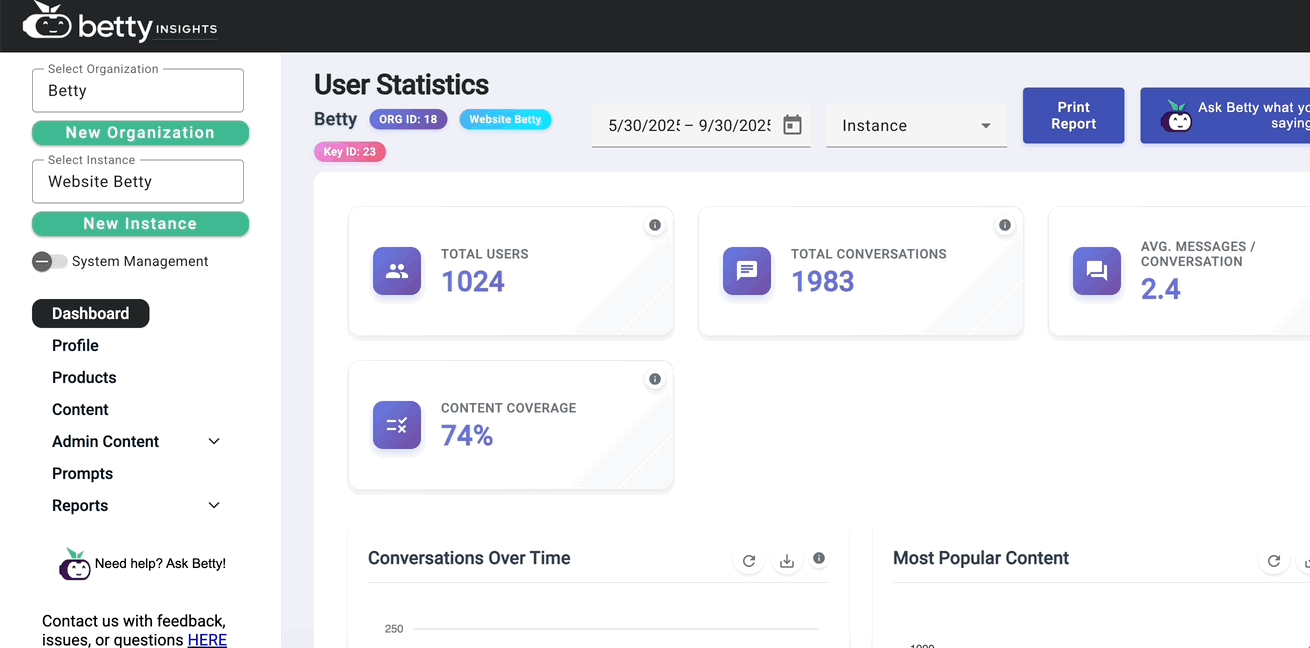Expand the Reports submenu
Image resolution: width=1310 pixels, height=648 pixels.
(x=214, y=505)
